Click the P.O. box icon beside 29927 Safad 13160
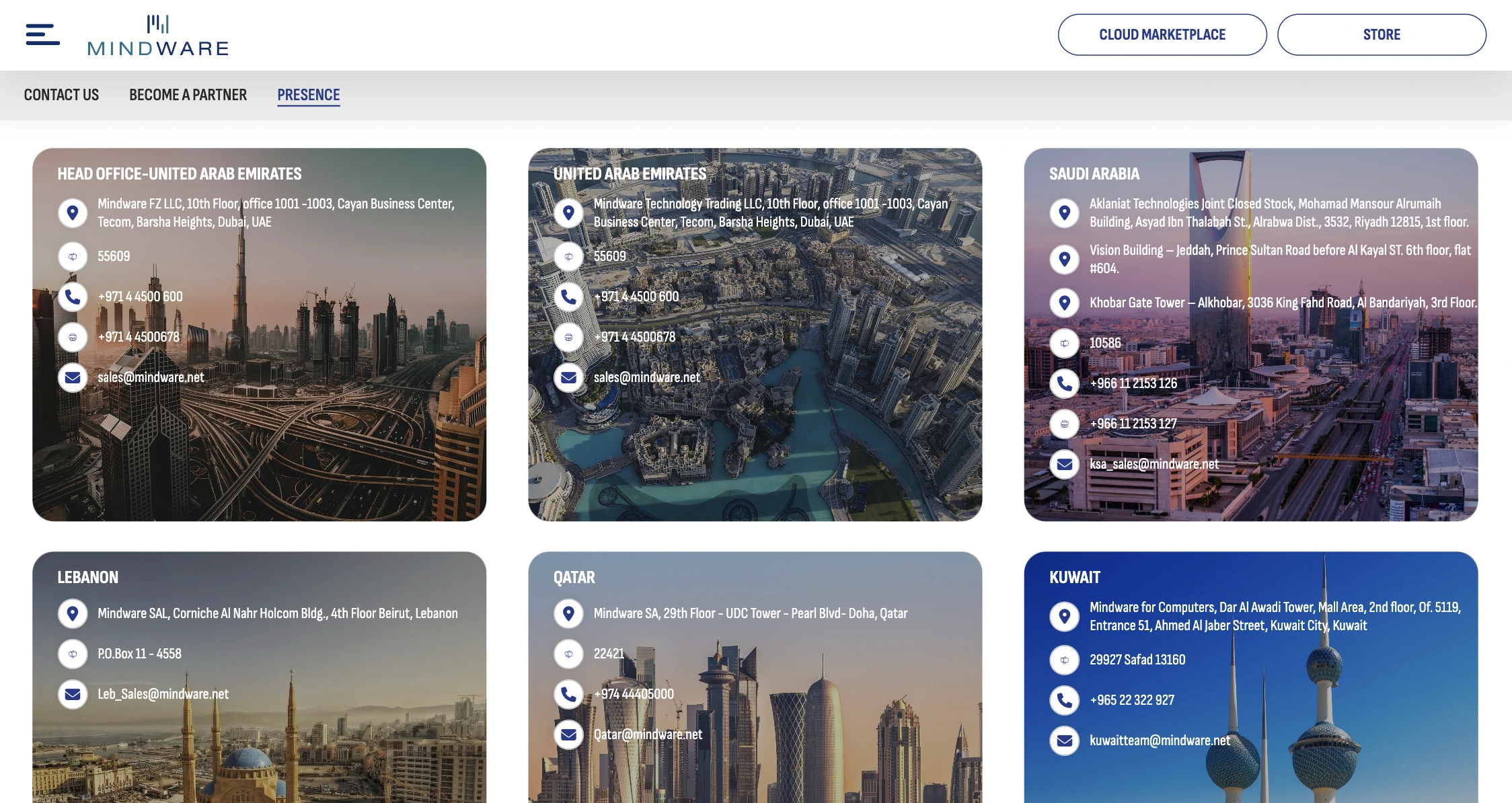The width and height of the screenshot is (1512, 803). 1065,660
